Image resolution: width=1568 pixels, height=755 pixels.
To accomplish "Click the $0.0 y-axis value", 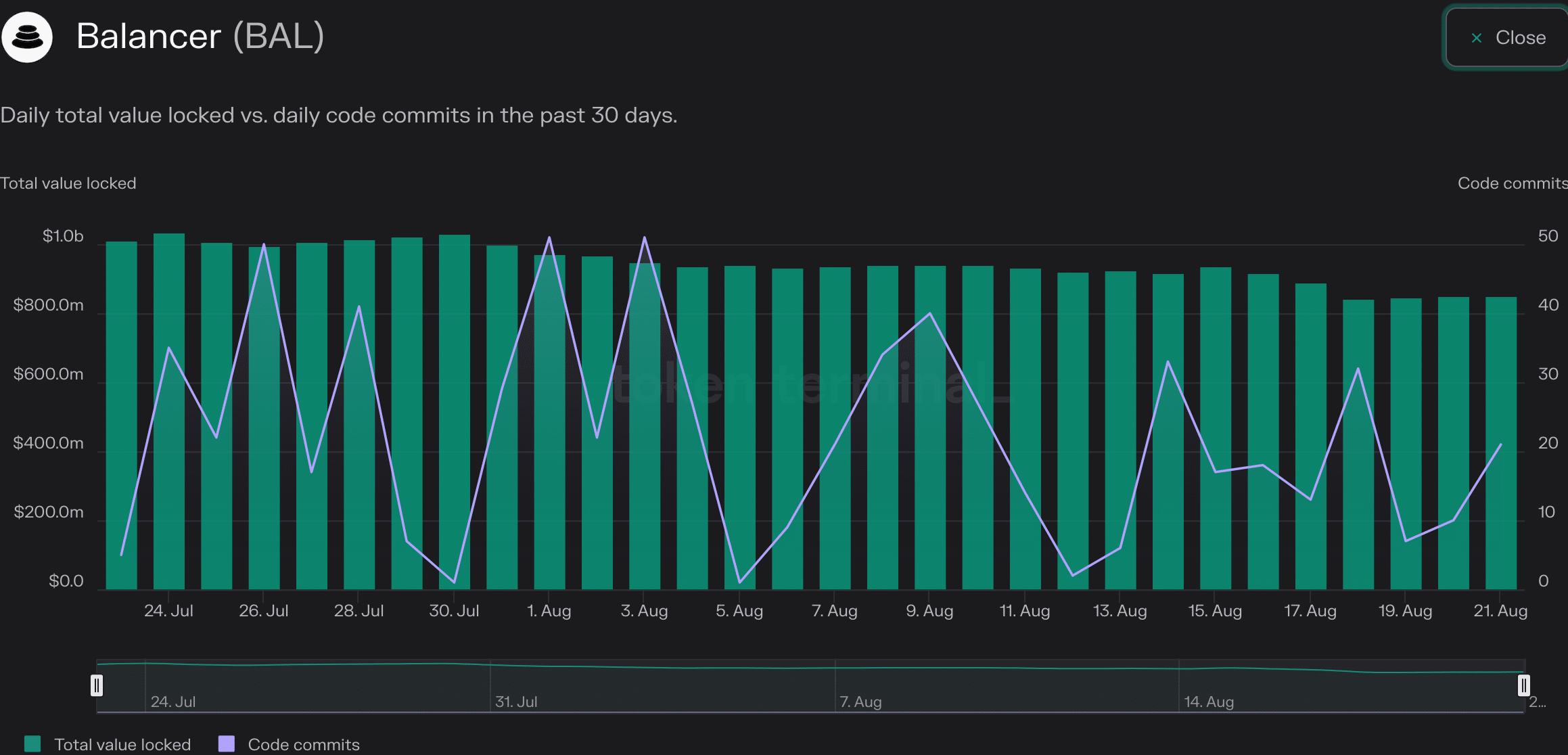I will click(x=66, y=581).
